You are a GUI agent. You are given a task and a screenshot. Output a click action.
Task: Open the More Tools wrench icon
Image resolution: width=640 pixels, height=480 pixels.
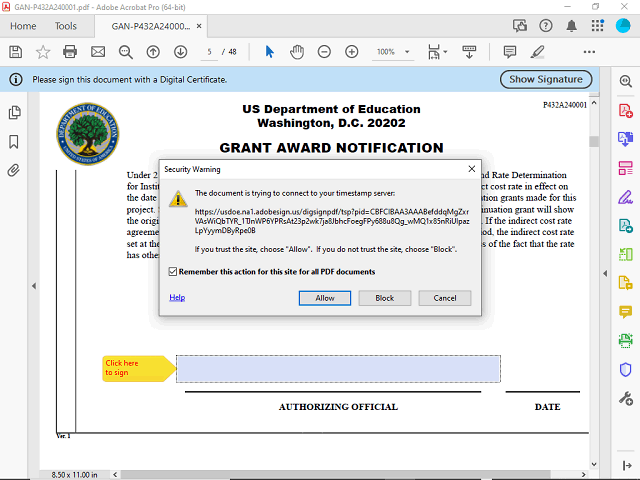pos(625,398)
